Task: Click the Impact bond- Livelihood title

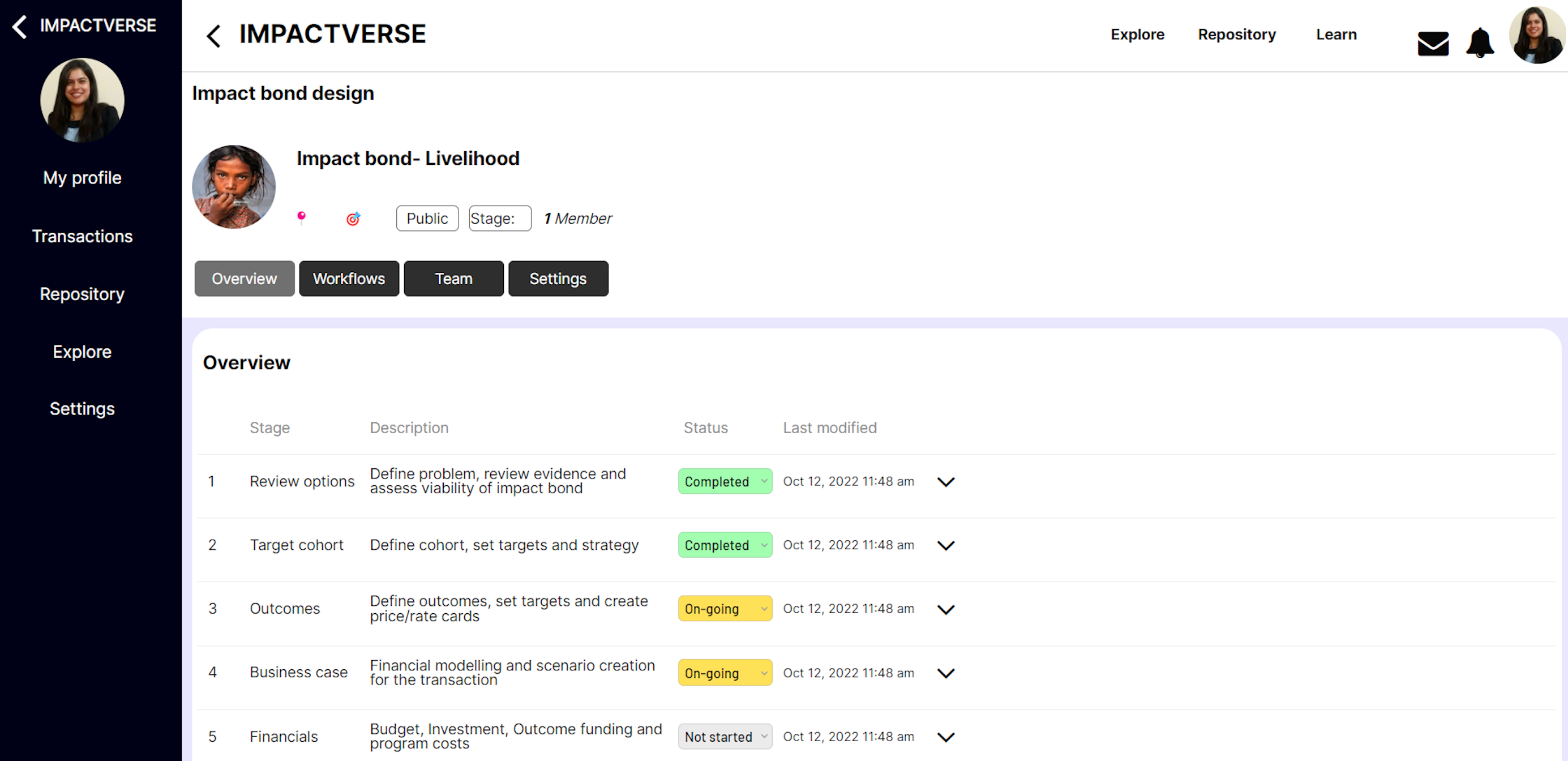Action: tap(408, 159)
